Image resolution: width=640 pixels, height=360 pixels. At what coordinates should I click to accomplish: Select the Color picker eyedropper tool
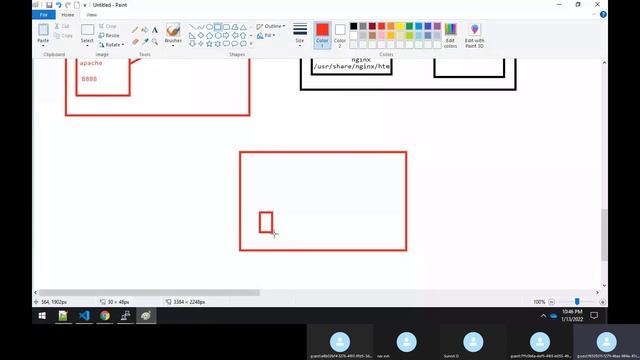point(144,42)
